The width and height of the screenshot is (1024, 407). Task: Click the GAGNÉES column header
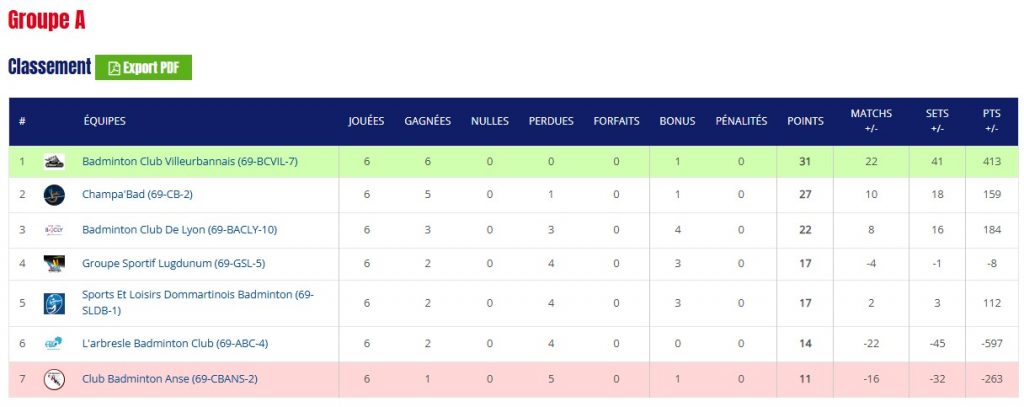point(427,121)
